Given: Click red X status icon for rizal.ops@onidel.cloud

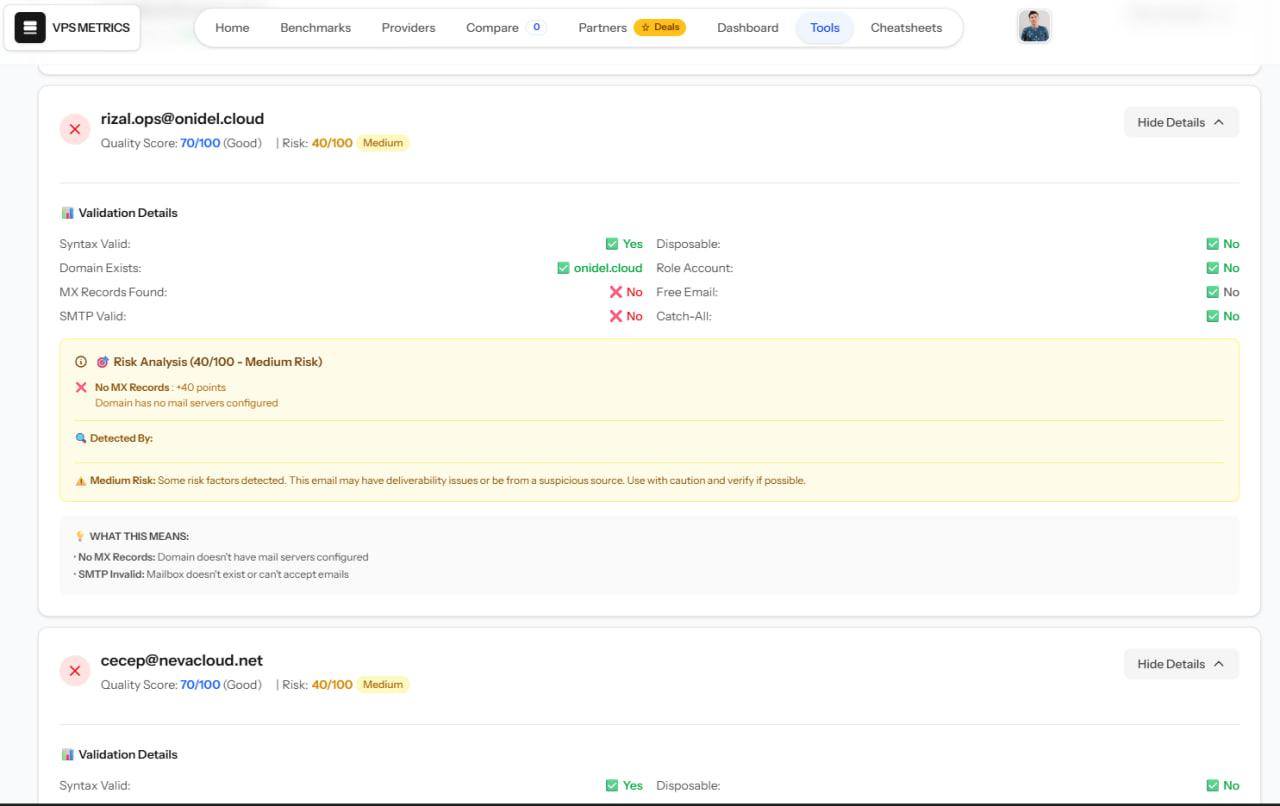Looking at the screenshot, I should pos(75,129).
